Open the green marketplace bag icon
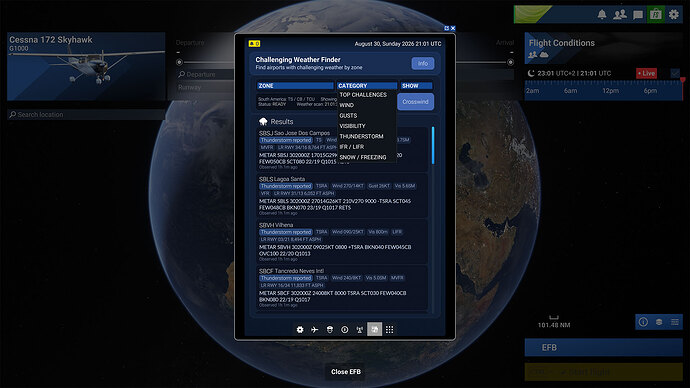The height and width of the screenshot is (388, 690). (656, 15)
